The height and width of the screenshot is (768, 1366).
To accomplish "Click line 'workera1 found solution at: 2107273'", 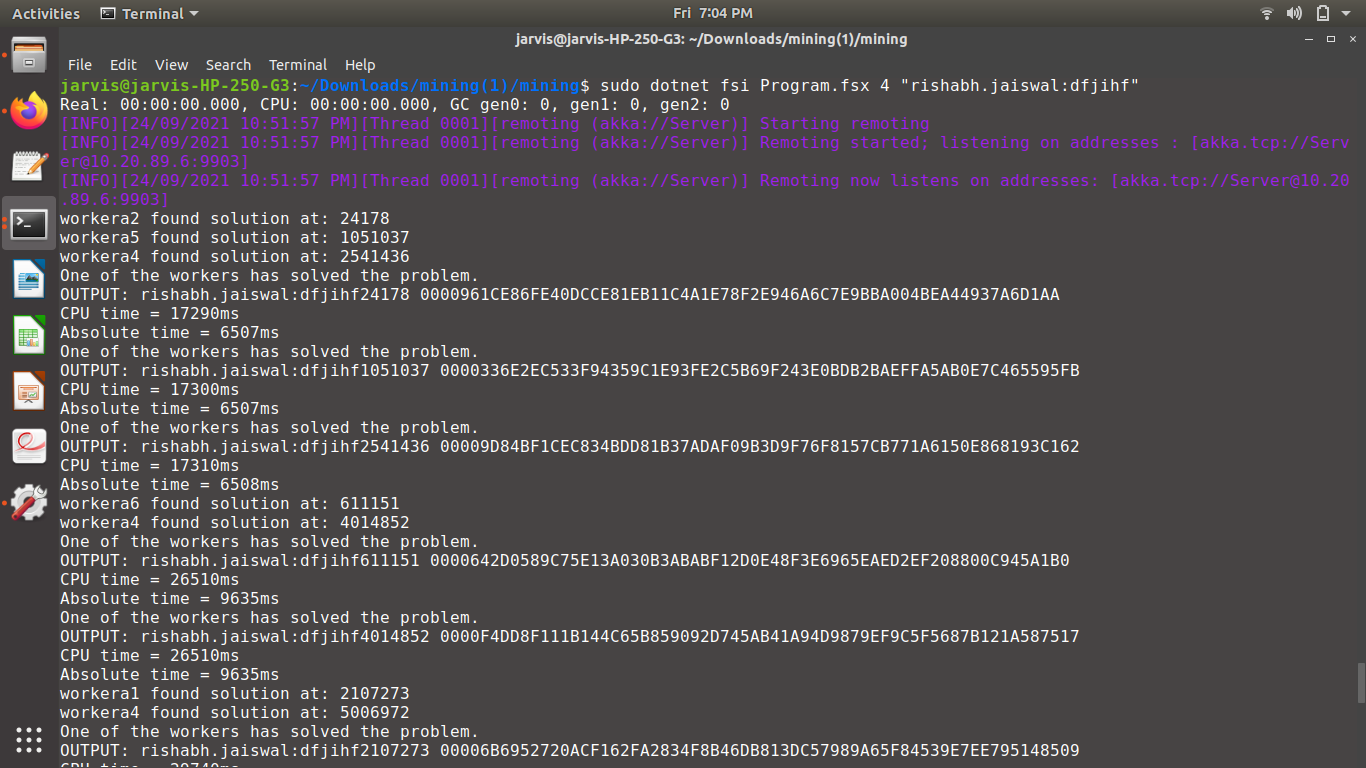I will 235,693.
